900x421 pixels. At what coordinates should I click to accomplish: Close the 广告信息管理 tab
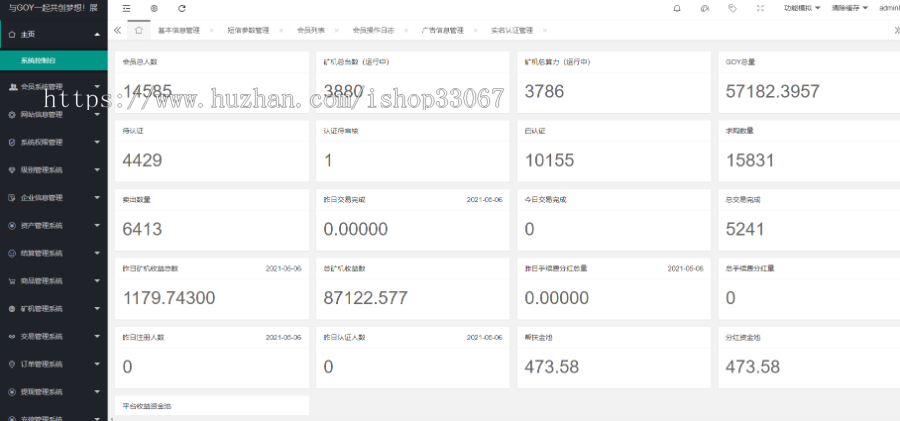click(x=475, y=30)
